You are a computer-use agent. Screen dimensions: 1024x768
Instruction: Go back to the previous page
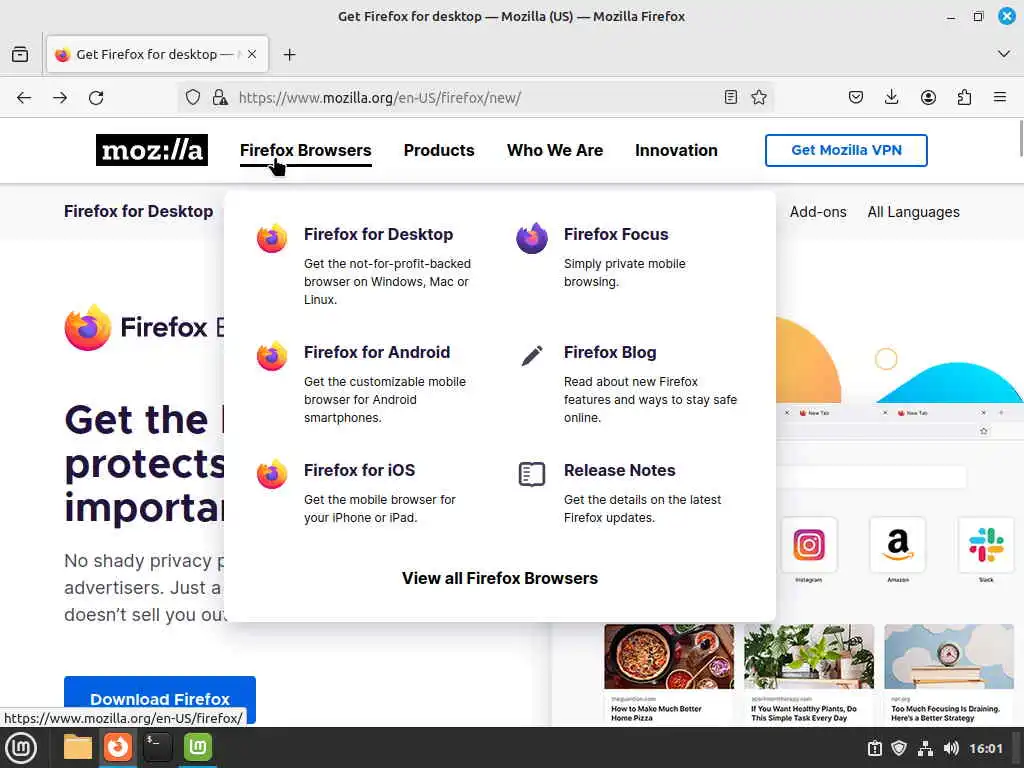pyautogui.click(x=24, y=98)
